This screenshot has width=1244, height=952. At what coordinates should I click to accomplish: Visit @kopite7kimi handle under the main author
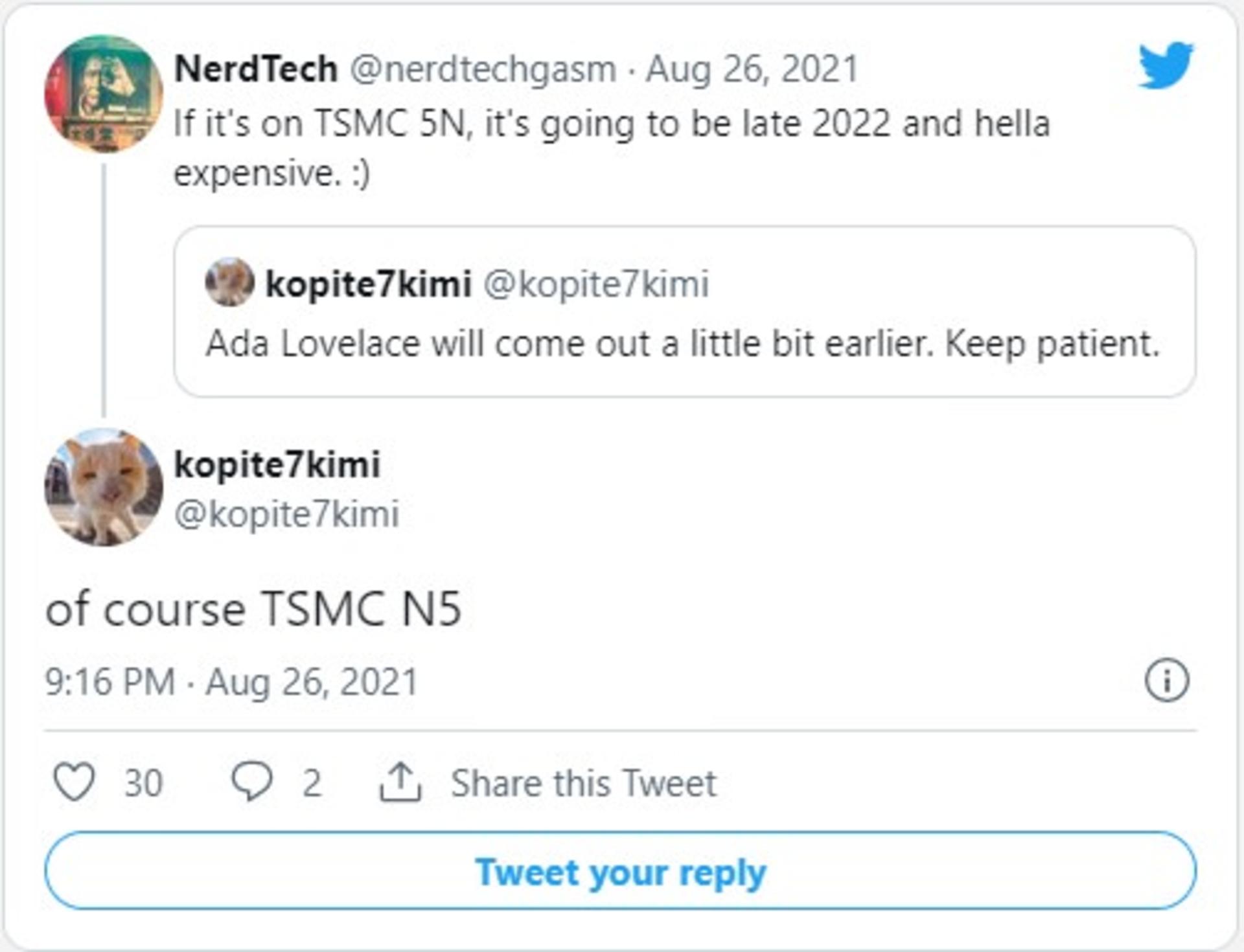click(x=287, y=514)
